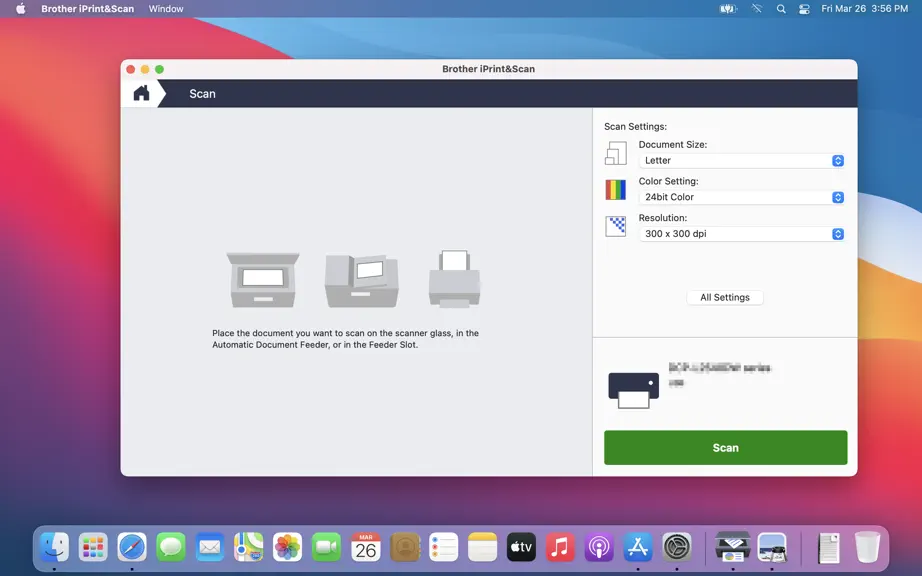Open Launchpad from the Dock
Image resolution: width=922 pixels, height=576 pixels.
pos(93,547)
